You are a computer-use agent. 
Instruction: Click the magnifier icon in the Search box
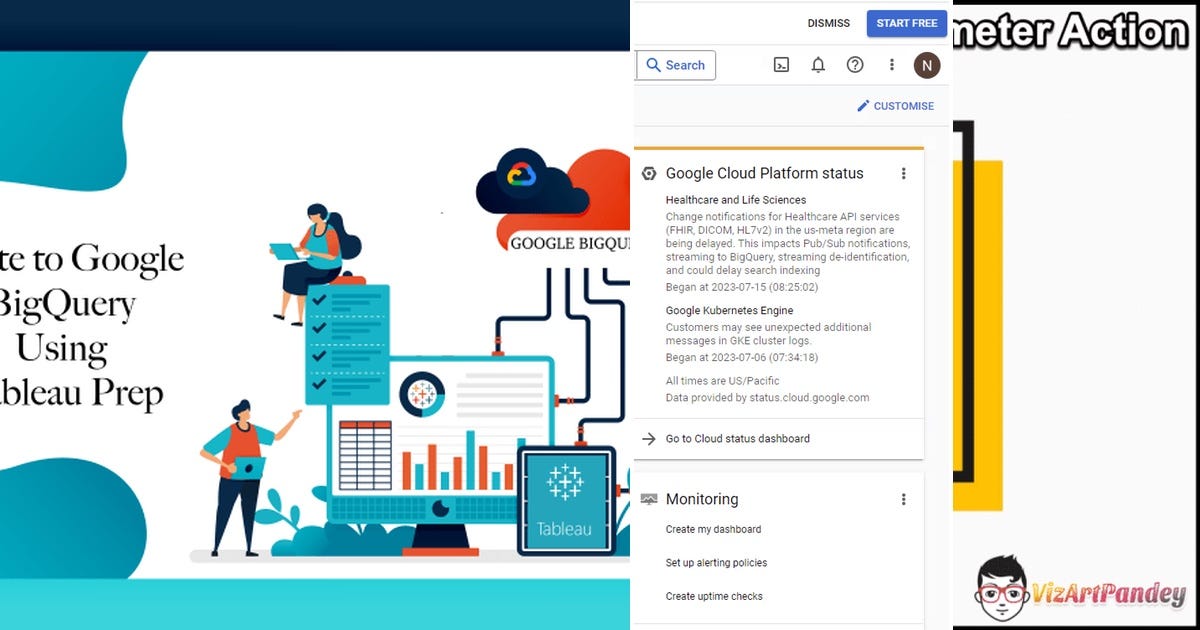click(x=655, y=65)
